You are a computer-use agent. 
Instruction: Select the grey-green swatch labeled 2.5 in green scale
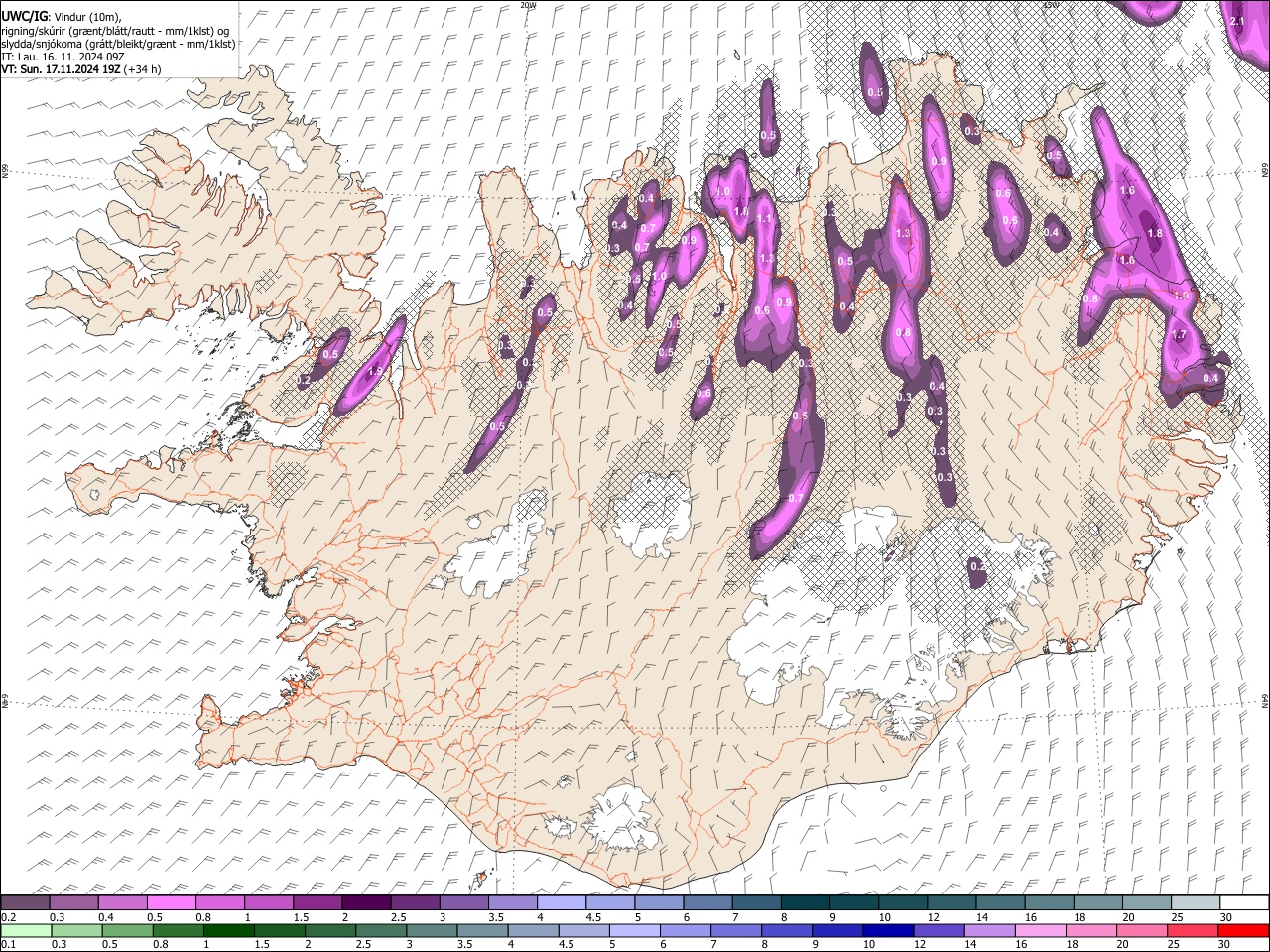pyautogui.click(x=381, y=930)
